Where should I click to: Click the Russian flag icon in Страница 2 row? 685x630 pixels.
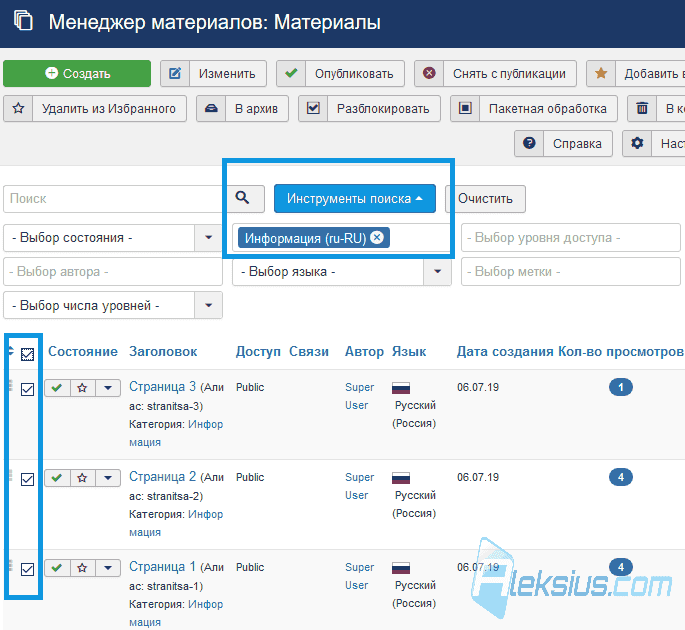tap(401, 478)
